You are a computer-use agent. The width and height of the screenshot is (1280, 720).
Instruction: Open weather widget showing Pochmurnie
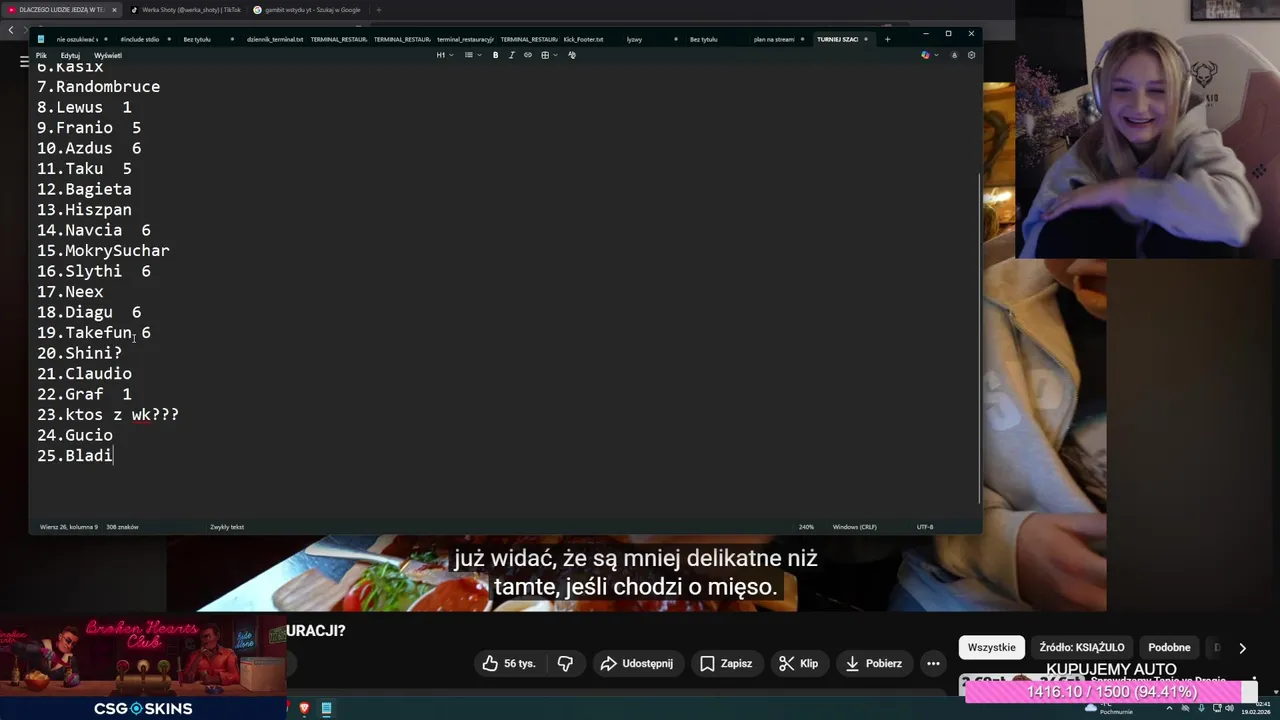tap(1108, 708)
